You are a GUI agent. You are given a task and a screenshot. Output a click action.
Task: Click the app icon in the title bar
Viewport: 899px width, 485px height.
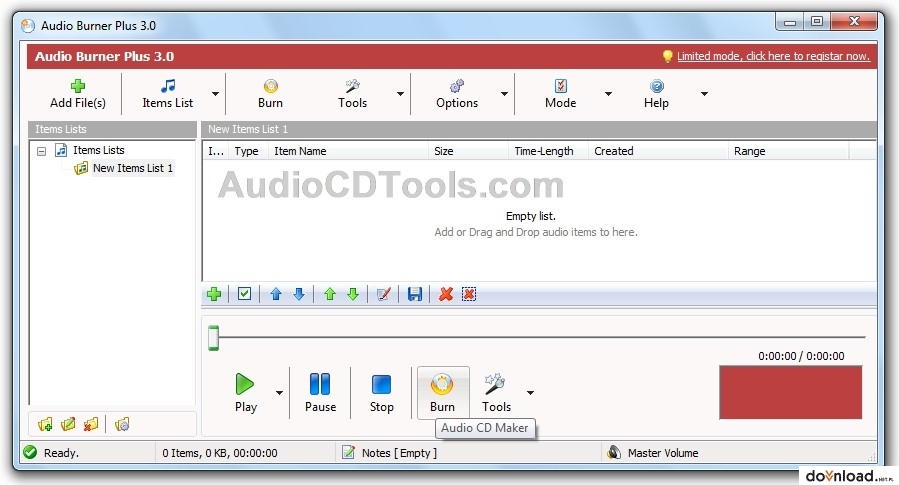[28, 26]
